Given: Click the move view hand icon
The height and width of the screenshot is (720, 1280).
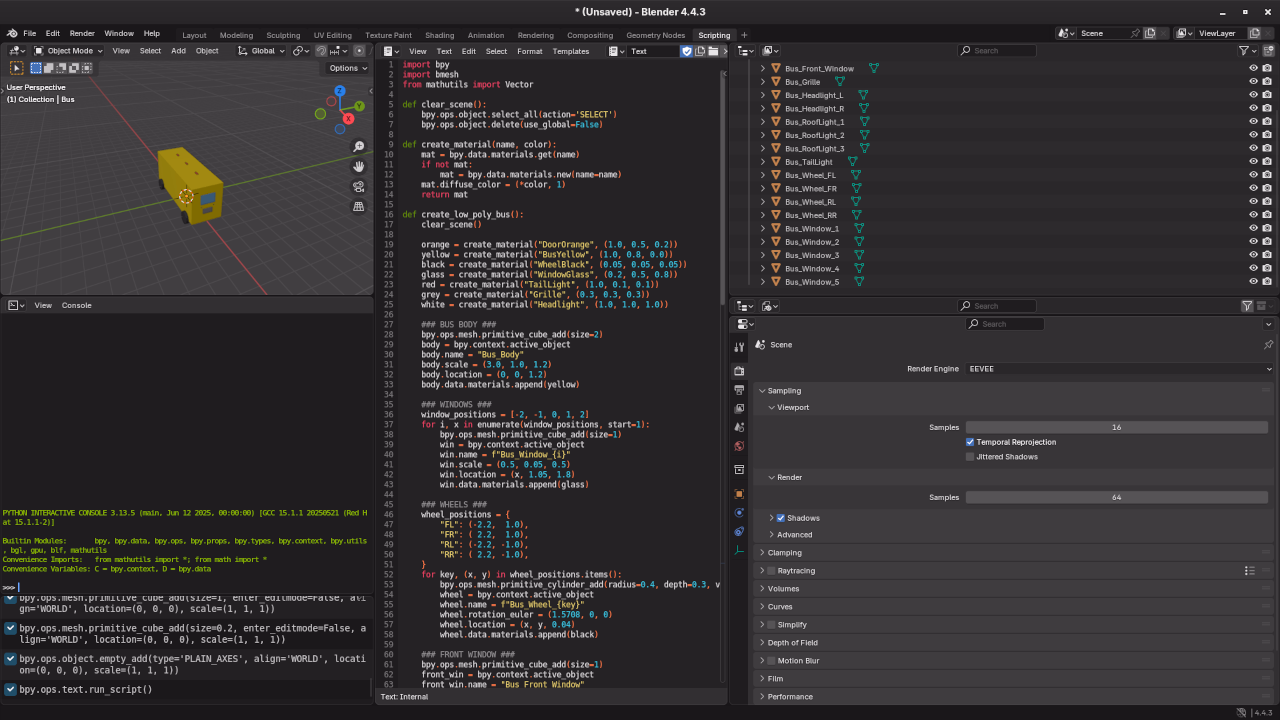Looking at the screenshot, I should tap(359, 167).
